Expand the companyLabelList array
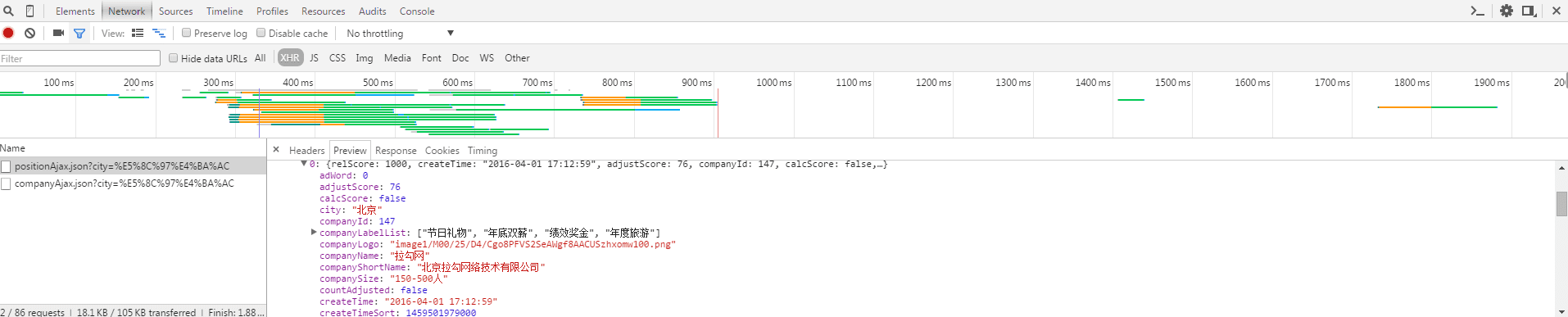 pos(314,233)
